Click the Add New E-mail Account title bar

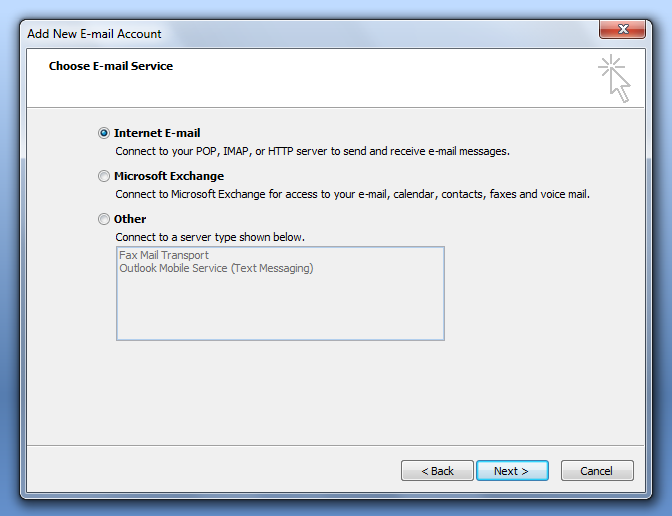tap(300, 33)
